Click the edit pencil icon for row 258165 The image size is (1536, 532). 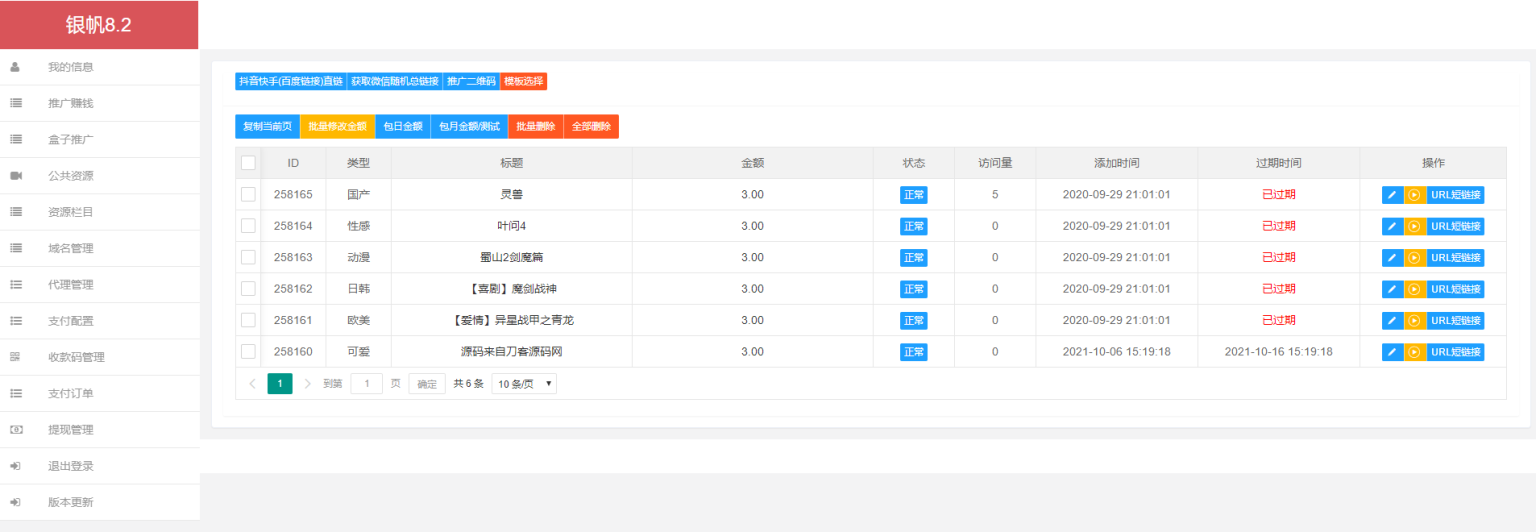pos(1392,195)
